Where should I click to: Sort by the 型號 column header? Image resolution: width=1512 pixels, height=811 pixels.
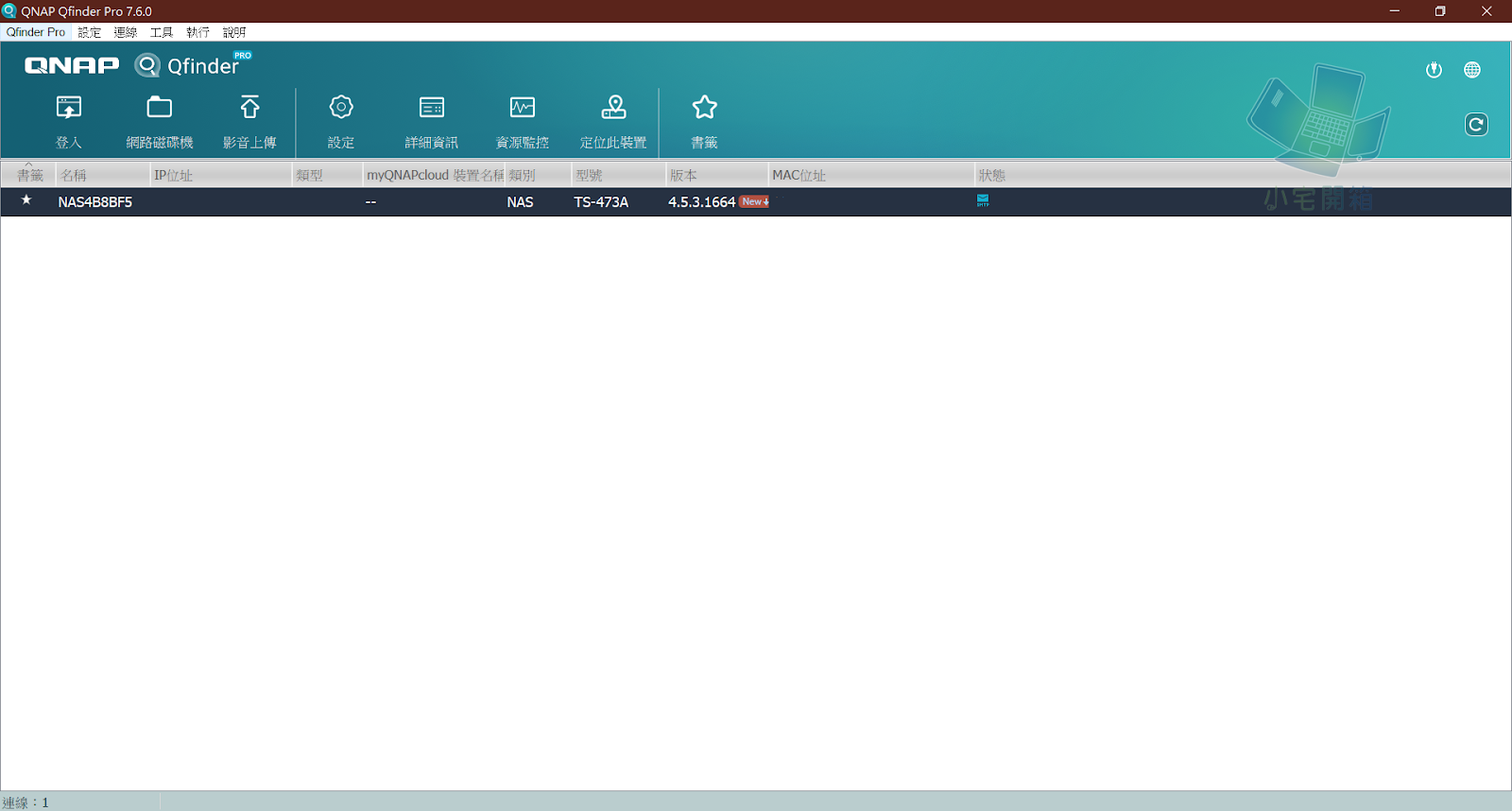pyautogui.click(x=619, y=175)
